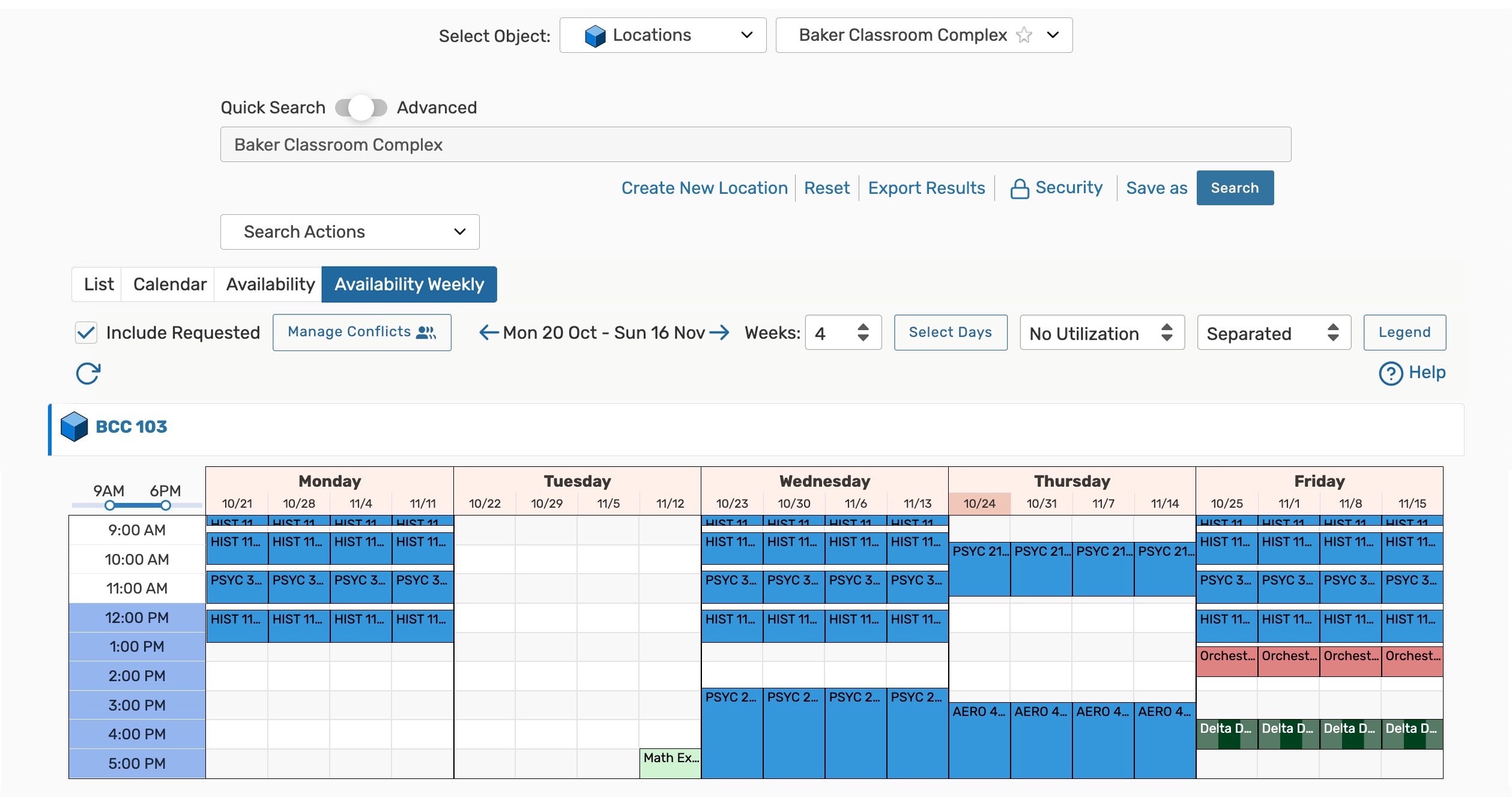Select the Math Exam event on Tuesday 11/12
1512x797 pixels.
(x=669, y=761)
